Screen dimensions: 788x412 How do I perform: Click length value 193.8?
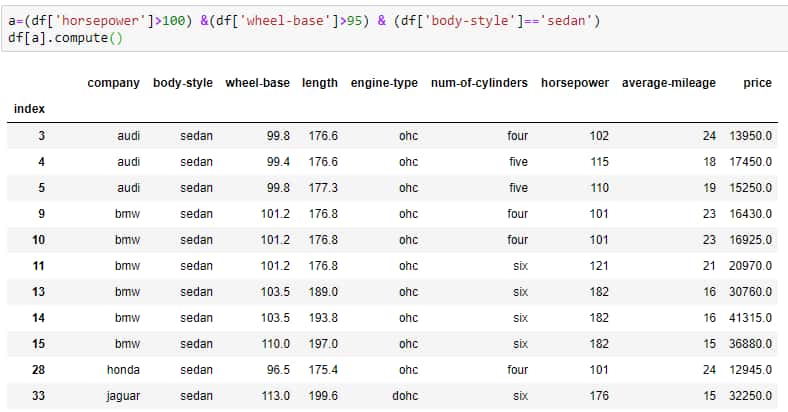(323, 318)
